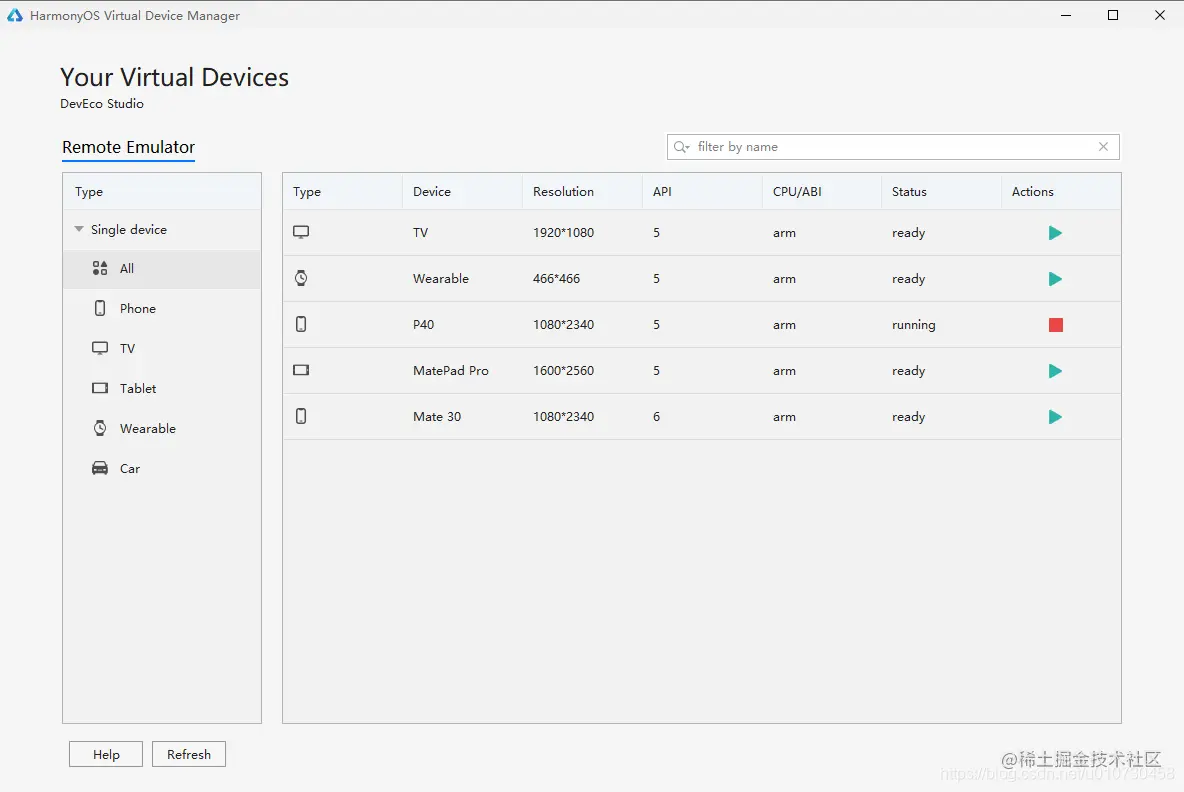Image resolution: width=1184 pixels, height=792 pixels.
Task: Click the Car icon in sidebar
Action: [100, 468]
